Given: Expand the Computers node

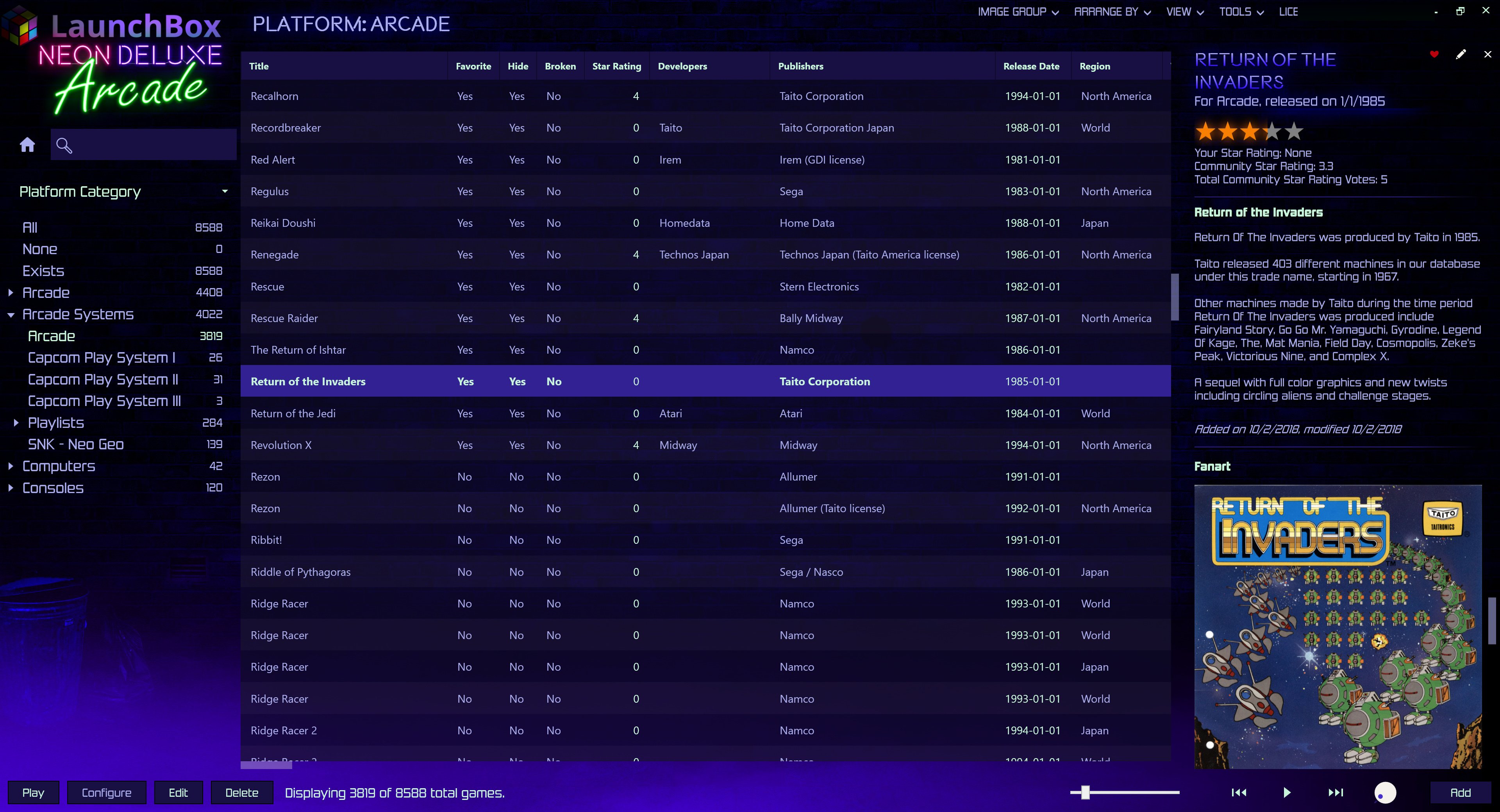Looking at the screenshot, I should tap(11, 466).
